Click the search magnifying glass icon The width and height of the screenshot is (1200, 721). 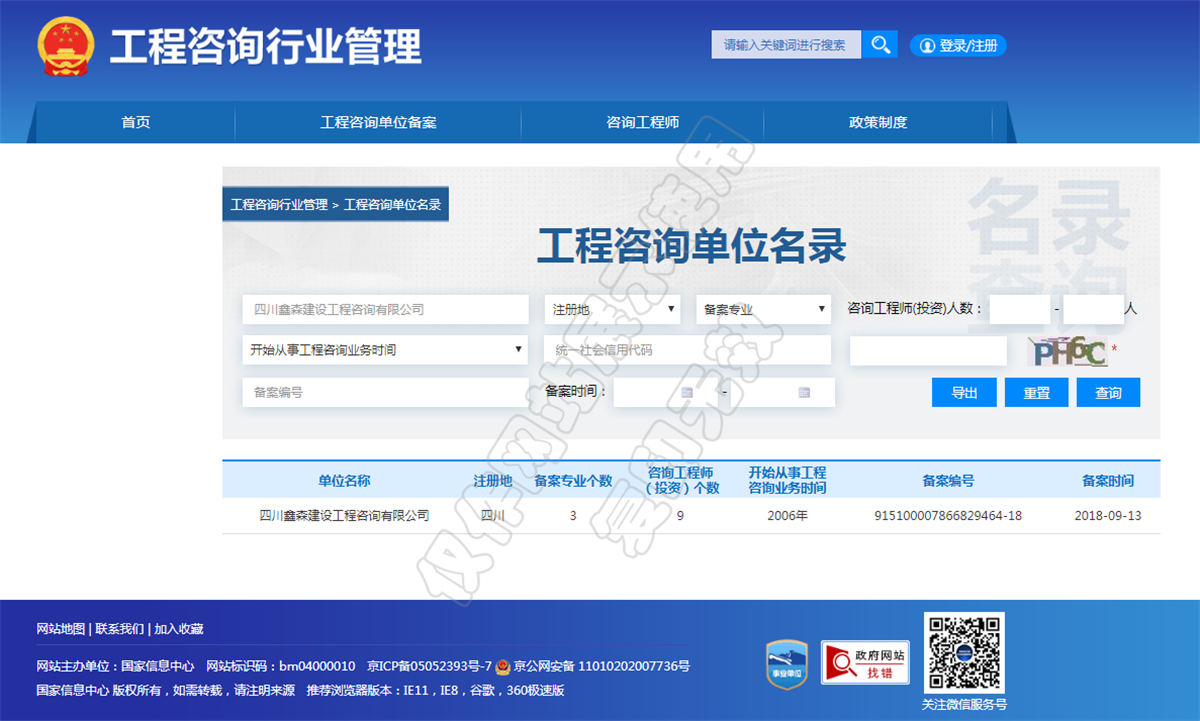tap(880, 44)
